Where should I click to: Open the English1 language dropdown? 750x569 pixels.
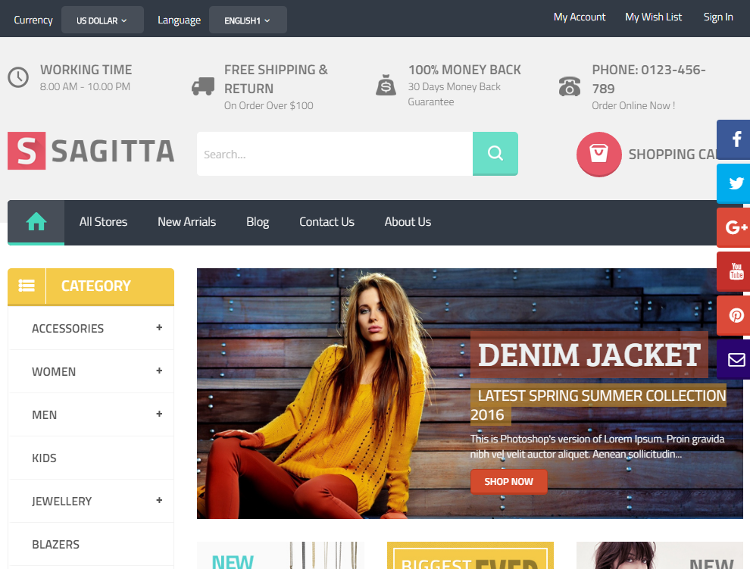point(248,20)
